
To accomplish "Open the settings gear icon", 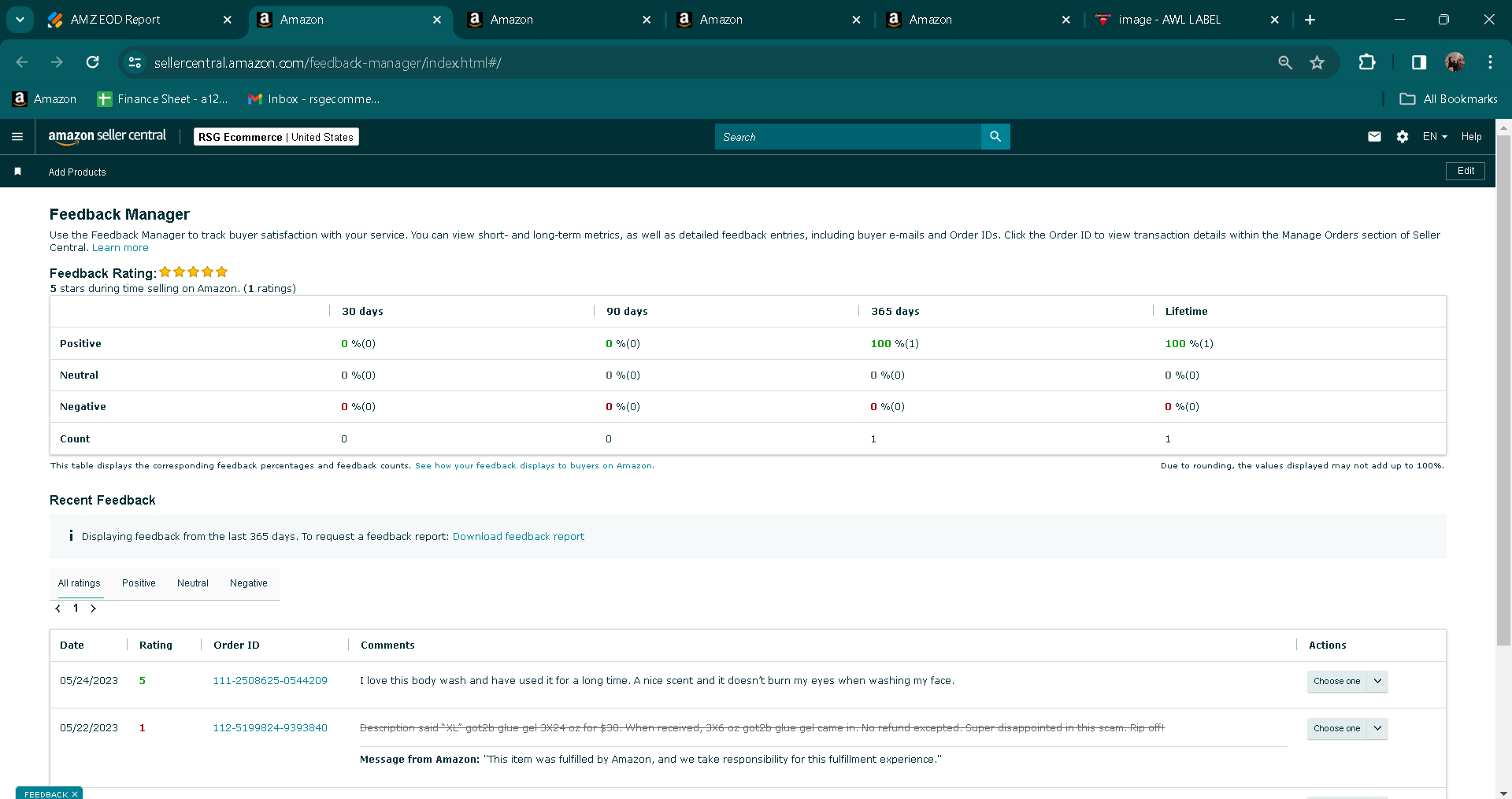I will click(1403, 137).
